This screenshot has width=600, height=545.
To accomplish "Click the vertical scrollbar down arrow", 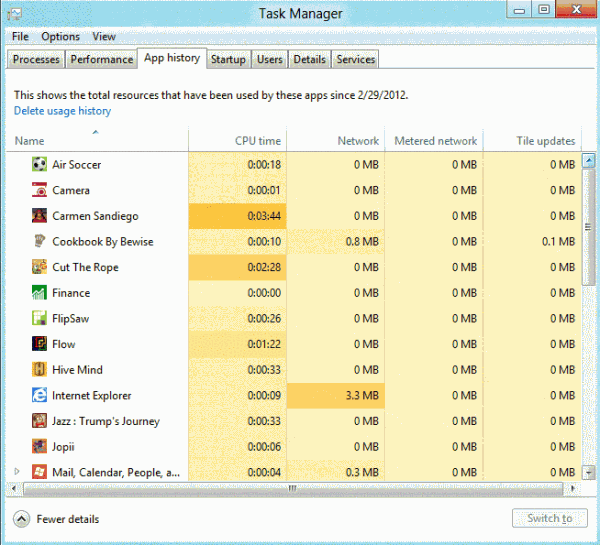I will coord(589,474).
